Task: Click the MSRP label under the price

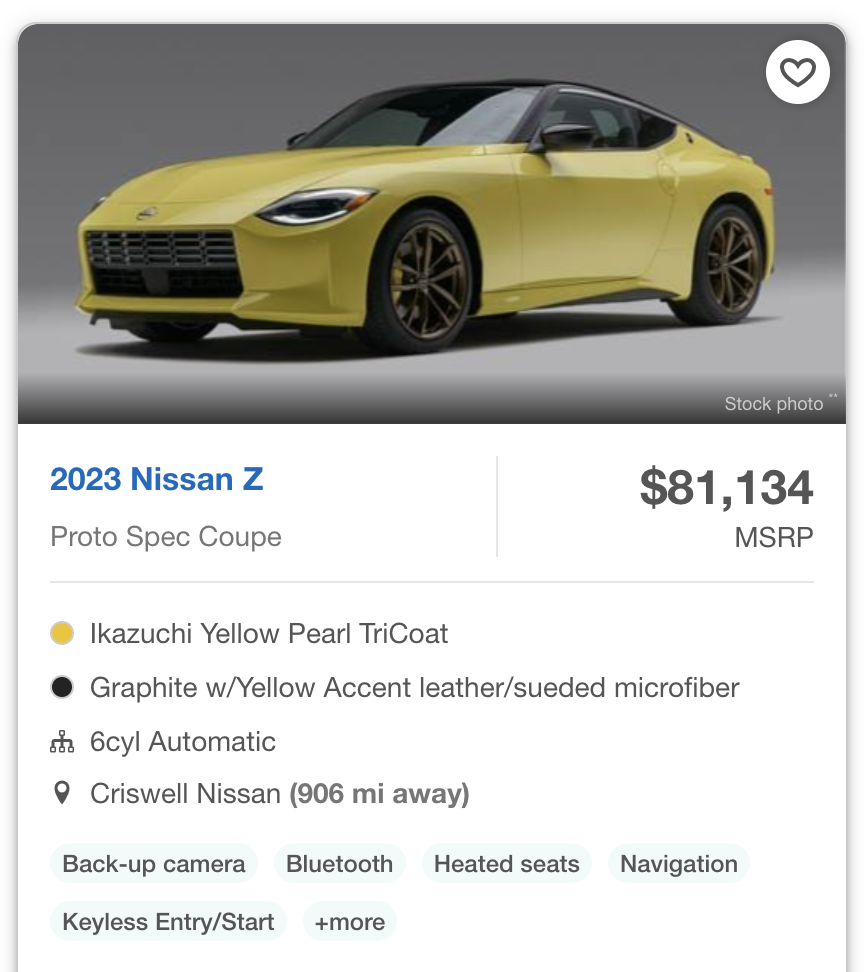Action: (x=773, y=538)
